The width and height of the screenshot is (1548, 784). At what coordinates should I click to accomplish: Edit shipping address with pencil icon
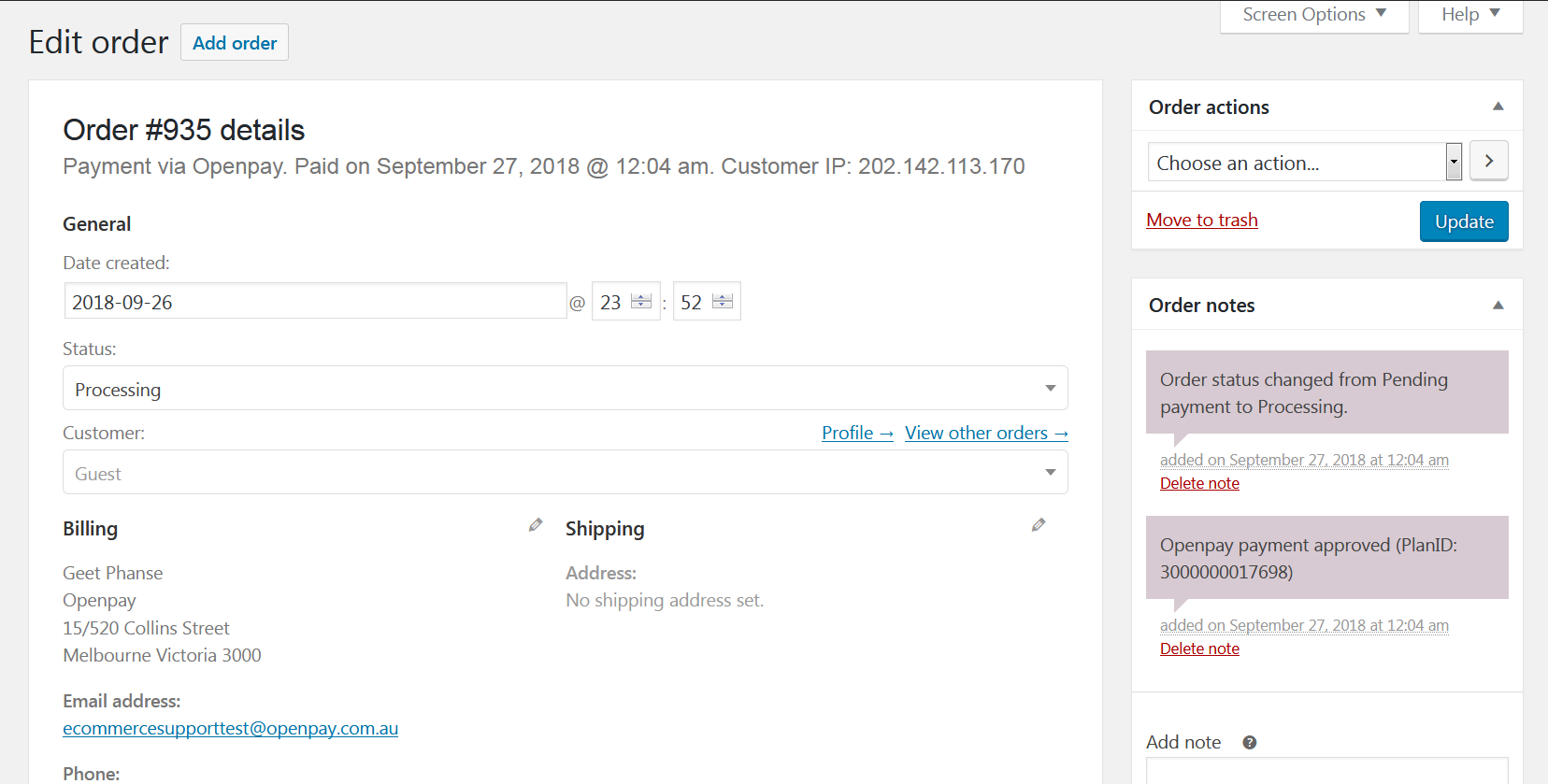tap(1039, 525)
